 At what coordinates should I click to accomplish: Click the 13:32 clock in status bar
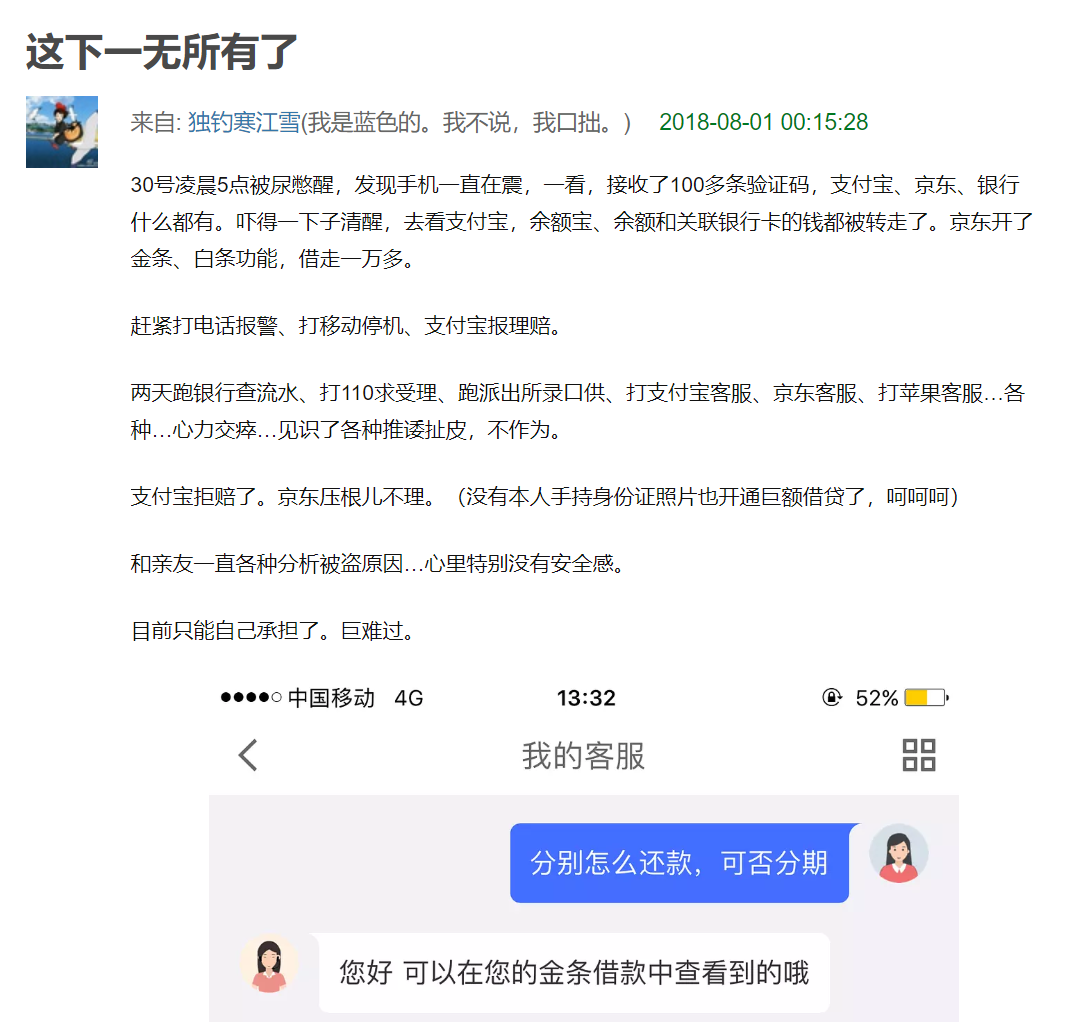[586, 698]
